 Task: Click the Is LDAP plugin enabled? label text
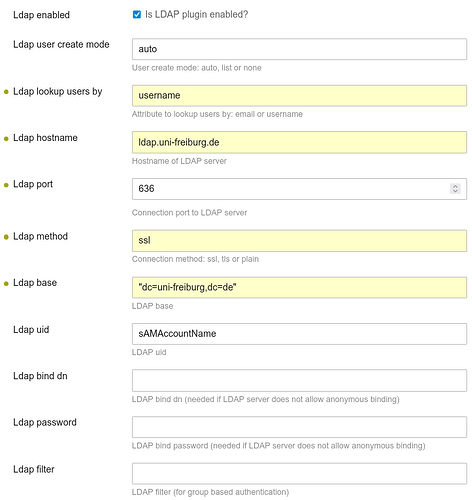point(197,15)
